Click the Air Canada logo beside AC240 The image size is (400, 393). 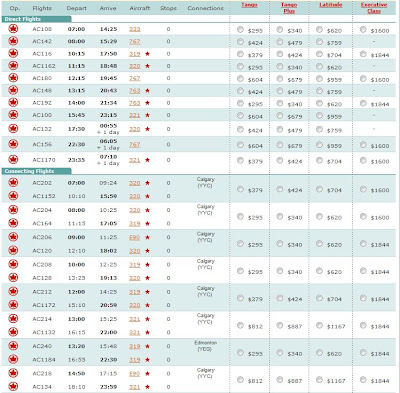[13, 346]
